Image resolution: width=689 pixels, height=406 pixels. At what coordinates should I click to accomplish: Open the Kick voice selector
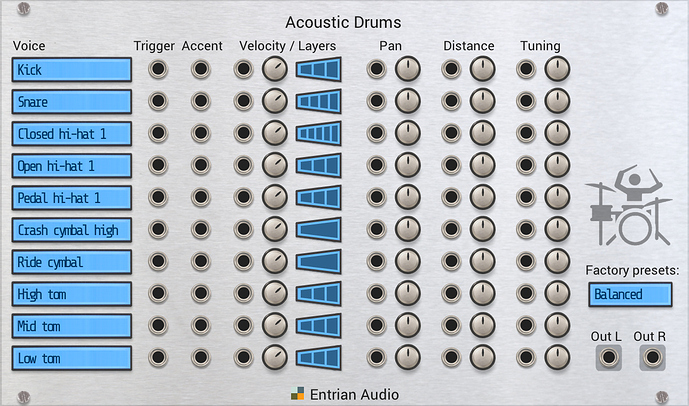click(72, 69)
